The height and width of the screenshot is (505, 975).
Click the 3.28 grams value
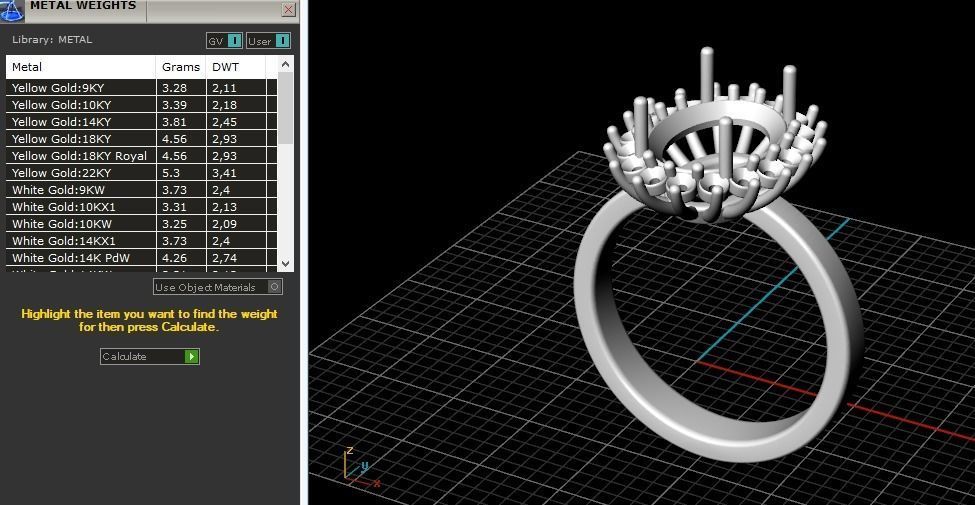[x=173, y=88]
